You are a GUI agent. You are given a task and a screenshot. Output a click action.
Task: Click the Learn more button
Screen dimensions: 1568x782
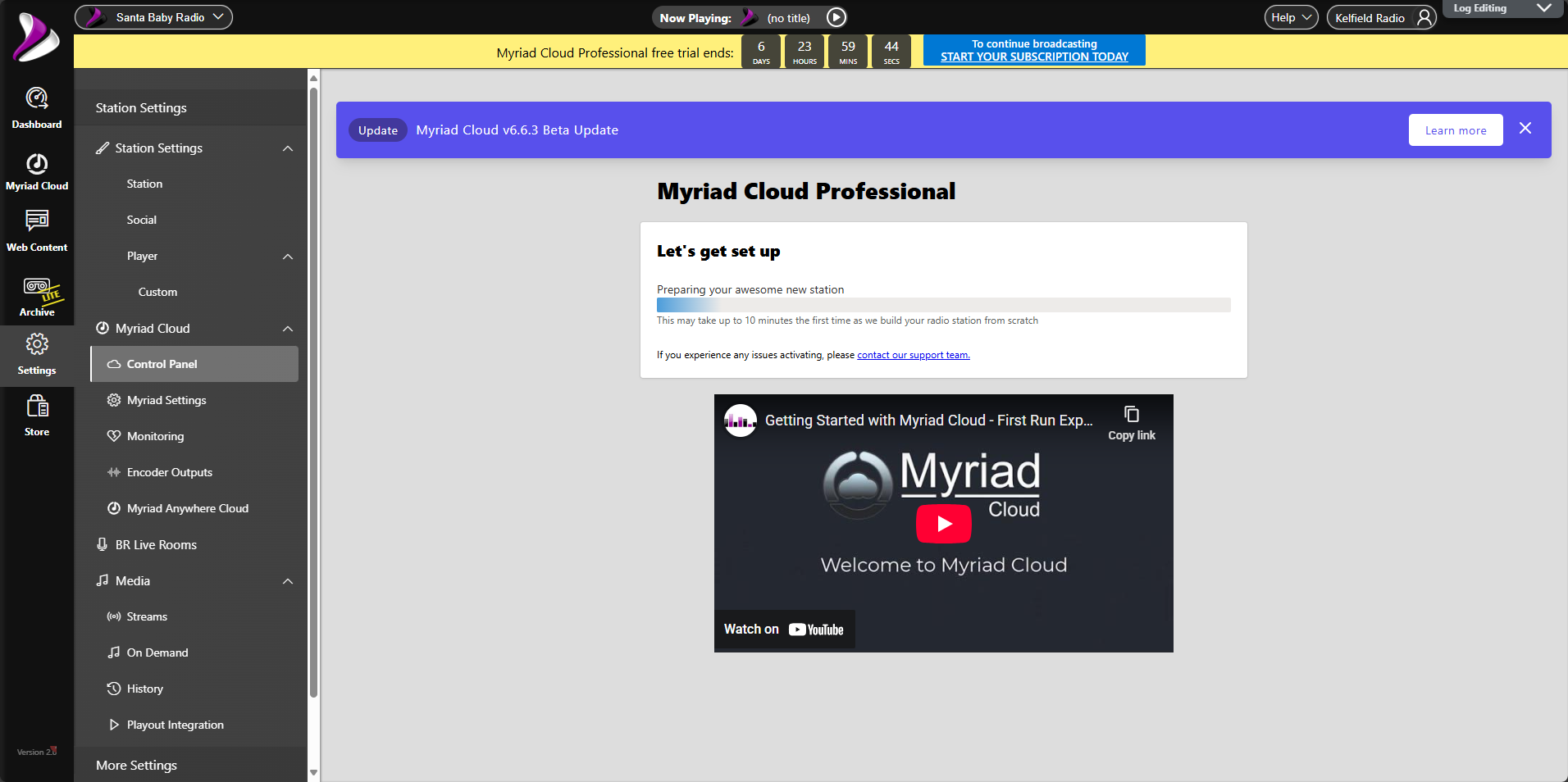coord(1455,130)
